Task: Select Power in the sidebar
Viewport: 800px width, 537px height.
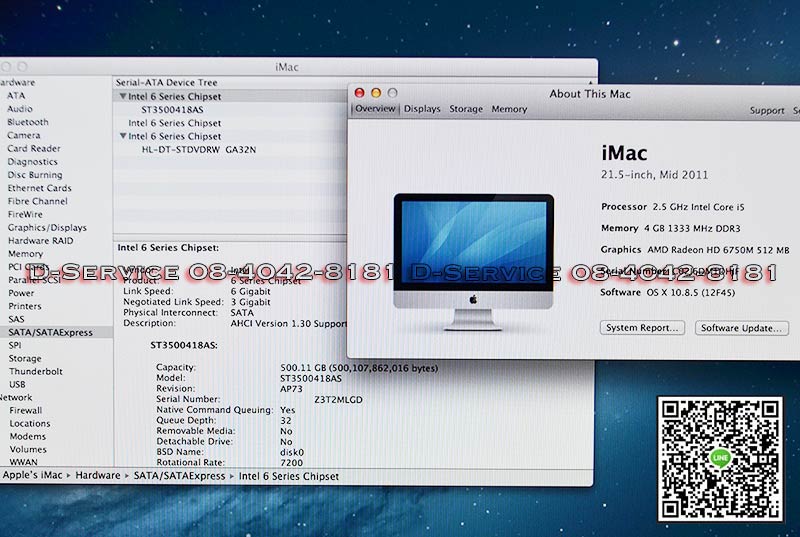Action: [x=21, y=293]
